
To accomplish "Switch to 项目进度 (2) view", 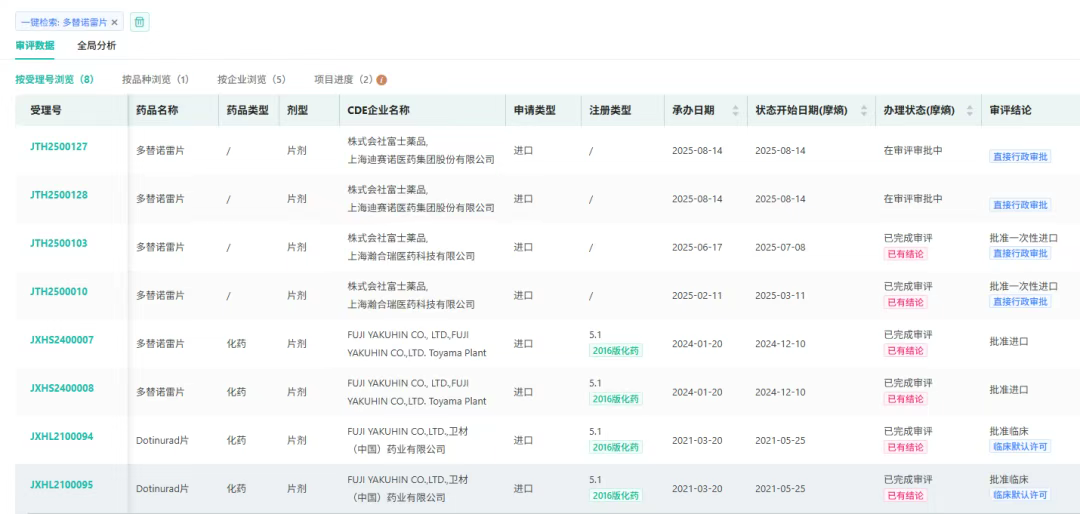I will (343, 79).
